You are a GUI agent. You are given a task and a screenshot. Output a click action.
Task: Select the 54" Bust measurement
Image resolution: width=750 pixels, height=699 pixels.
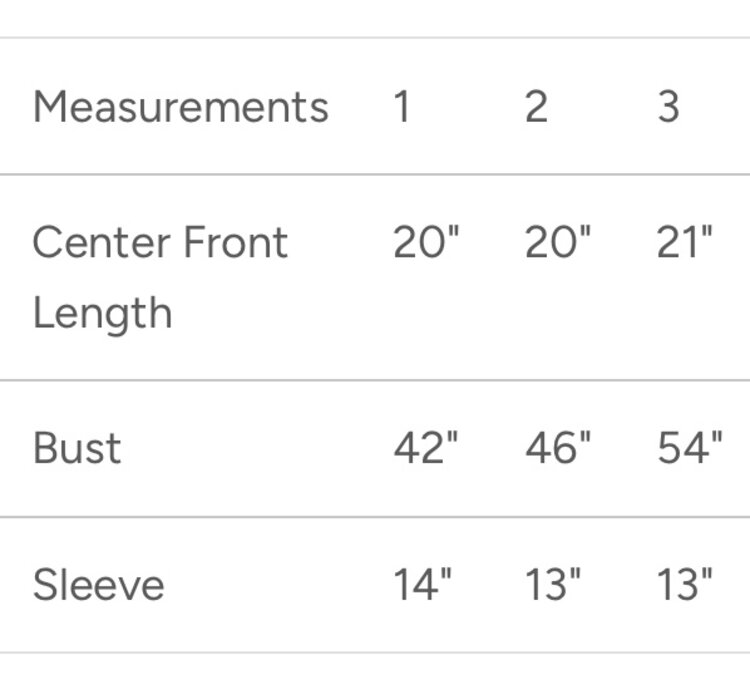click(x=690, y=449)
